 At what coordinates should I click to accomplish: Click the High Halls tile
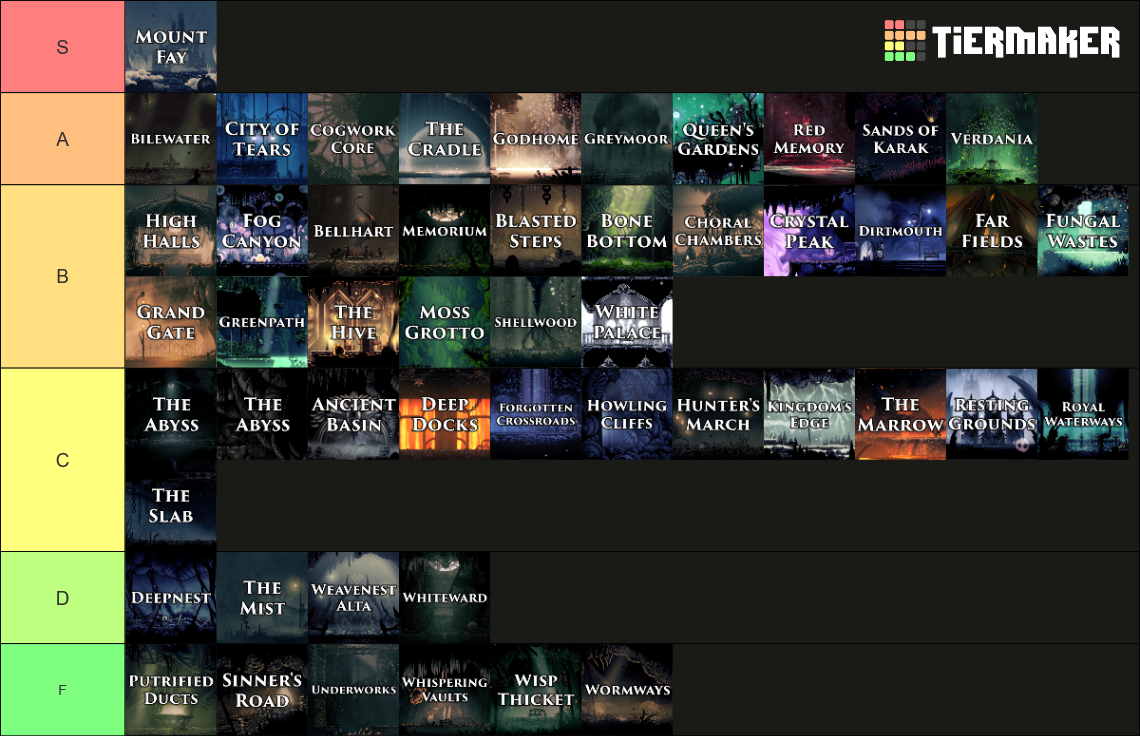tap(171, 231)
